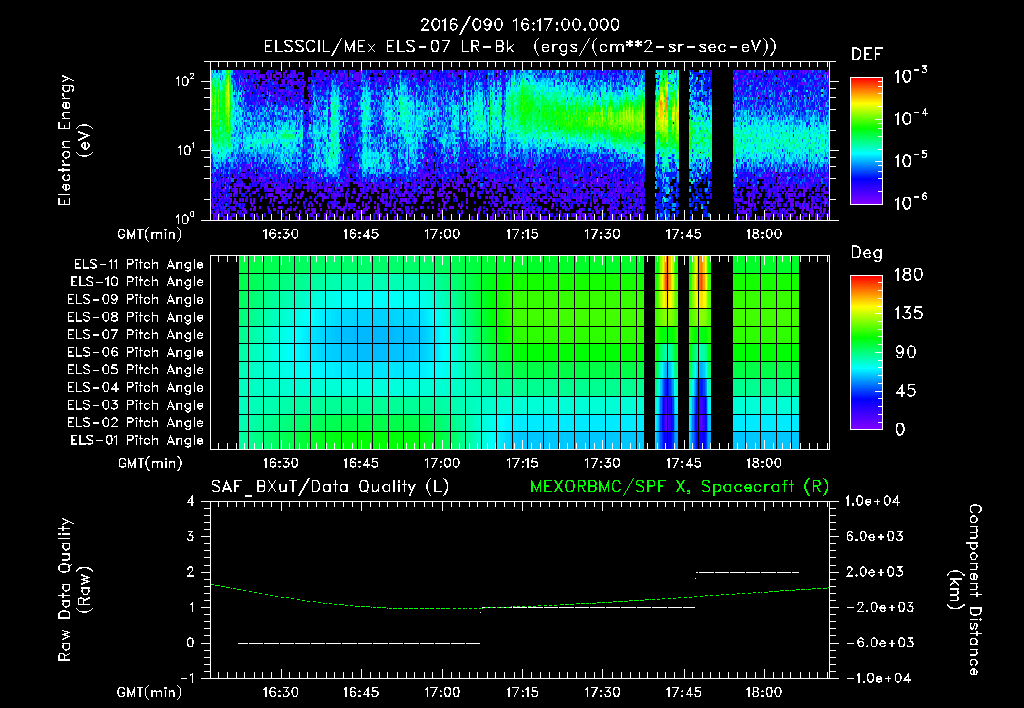
Task: Click the DEF color bar in top panel
Action: 866,140
